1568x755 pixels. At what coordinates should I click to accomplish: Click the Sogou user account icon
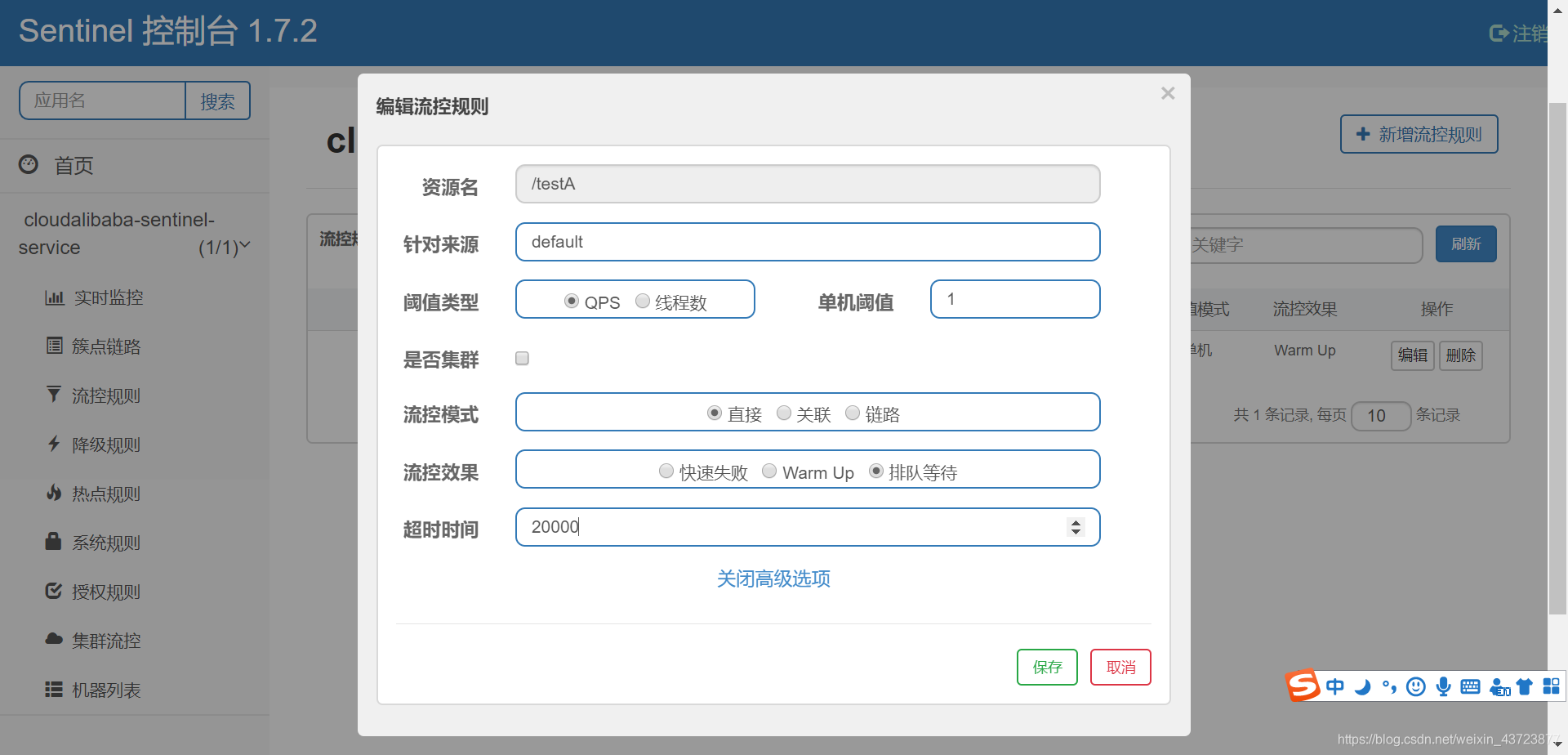point(1499,687)
